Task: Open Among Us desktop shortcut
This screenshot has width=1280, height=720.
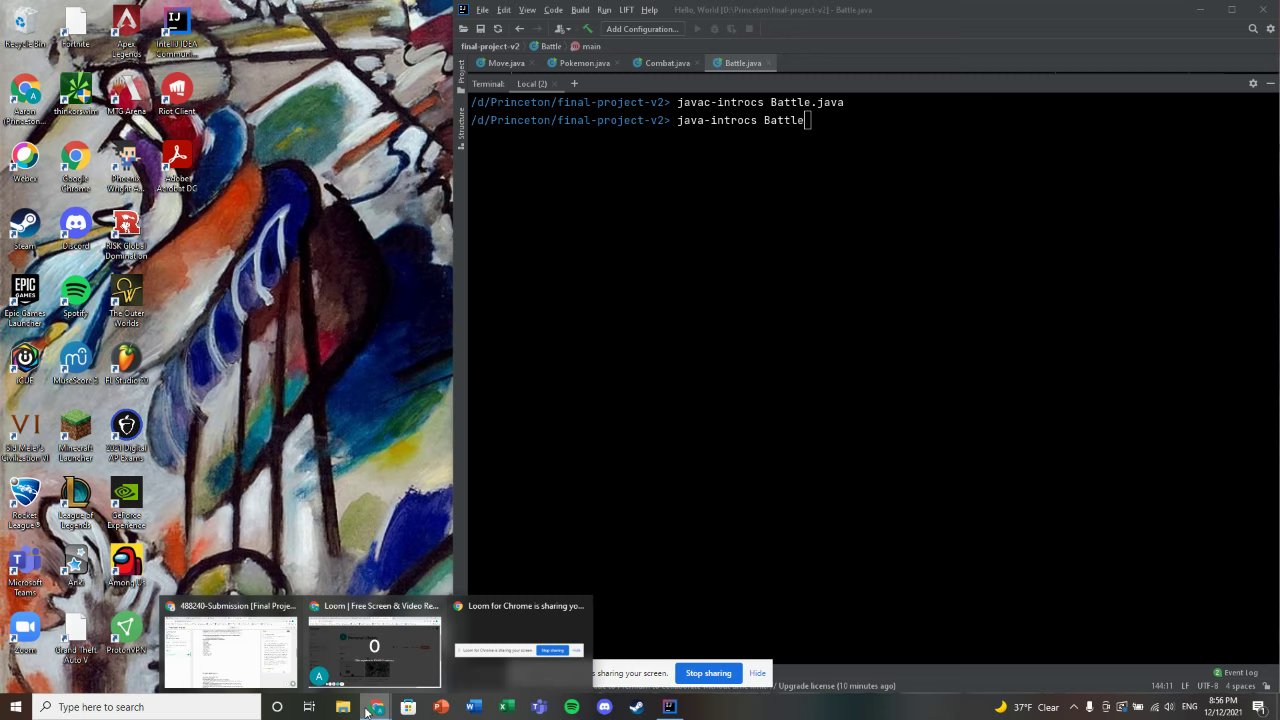Action: coord(126,566)
